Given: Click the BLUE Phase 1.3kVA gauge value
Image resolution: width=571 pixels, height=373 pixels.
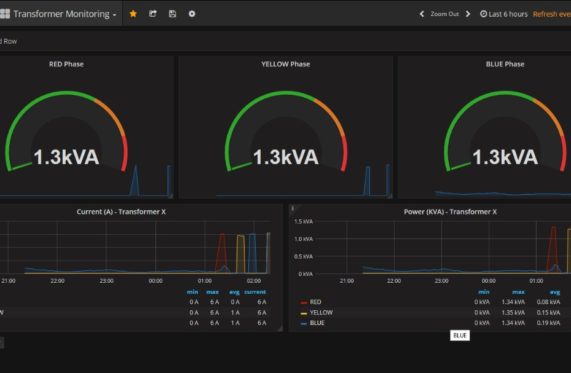Looking at the screenshot, I should click(505, 157).
